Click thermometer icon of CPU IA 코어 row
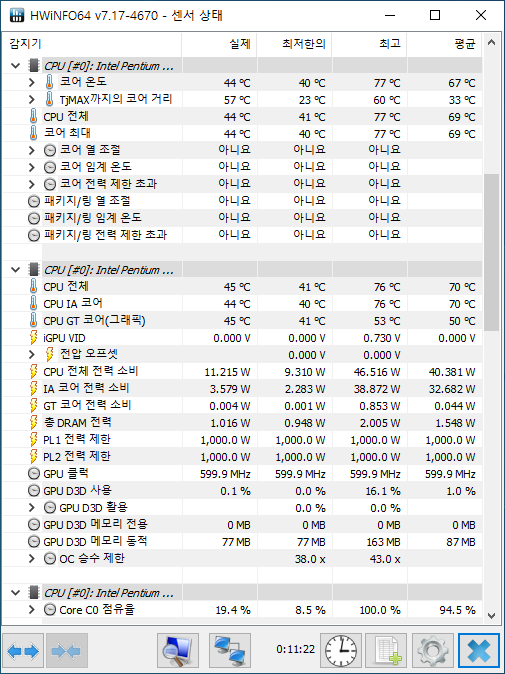 34,303
